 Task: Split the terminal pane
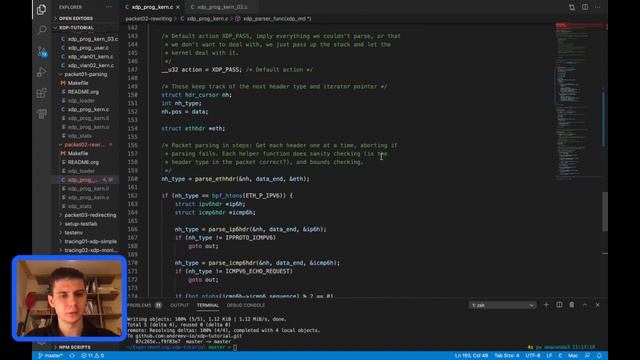(559, 305)
